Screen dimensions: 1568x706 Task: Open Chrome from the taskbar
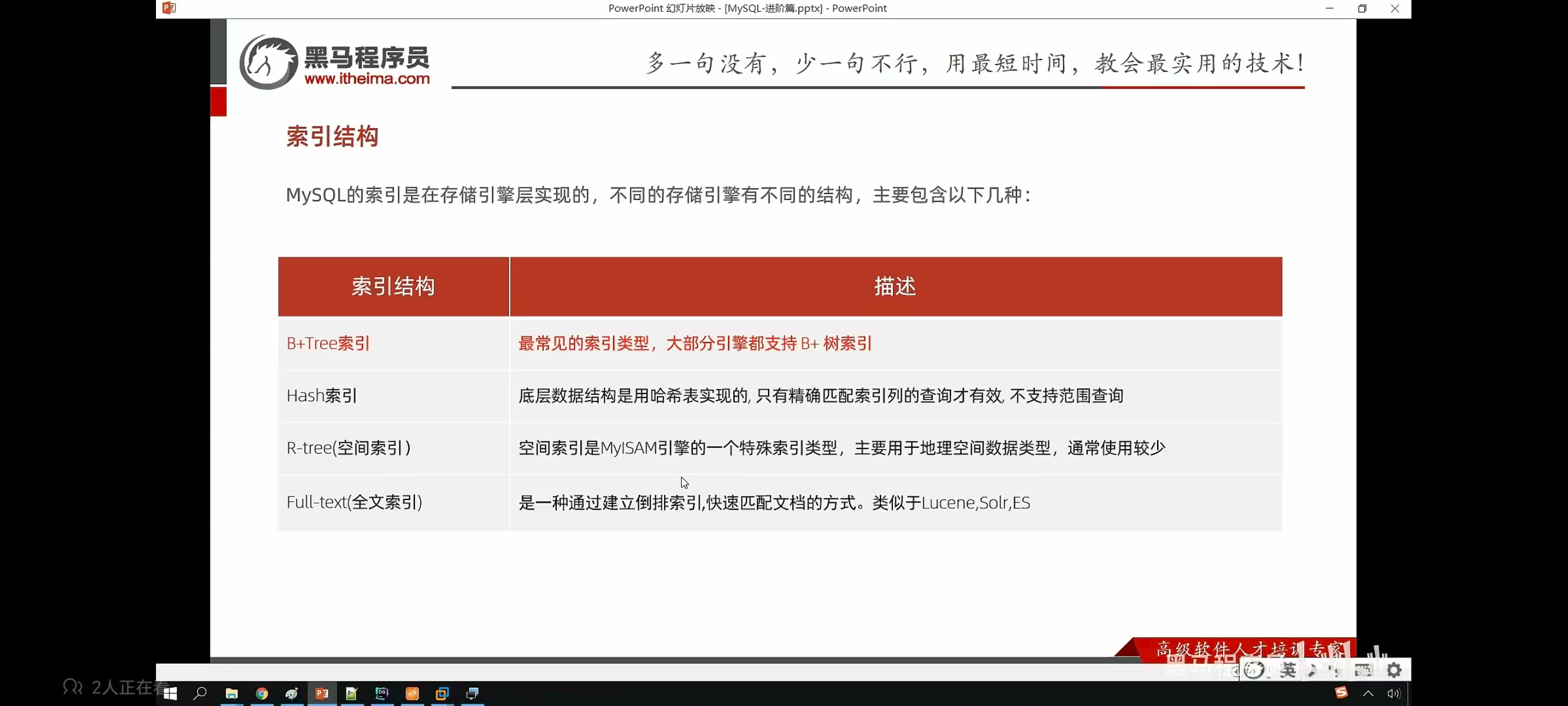click(262, 693)
